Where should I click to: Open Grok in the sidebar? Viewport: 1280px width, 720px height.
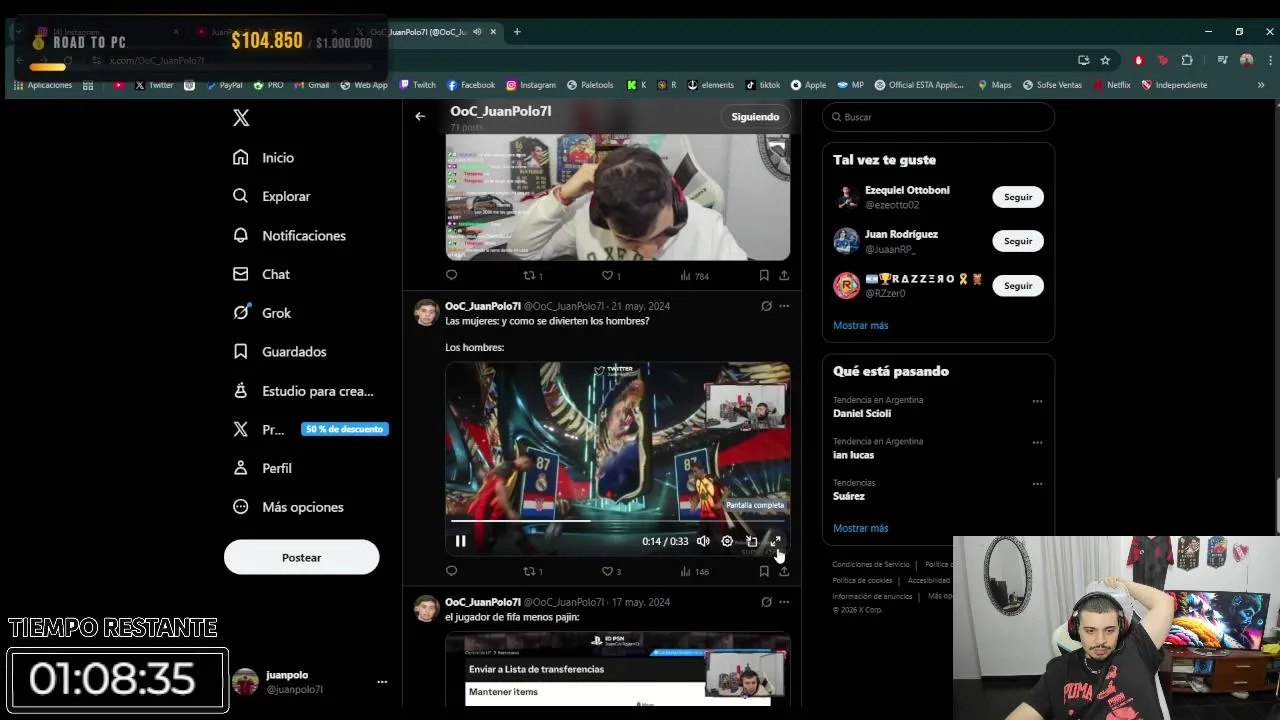click(x=262, y=313)
